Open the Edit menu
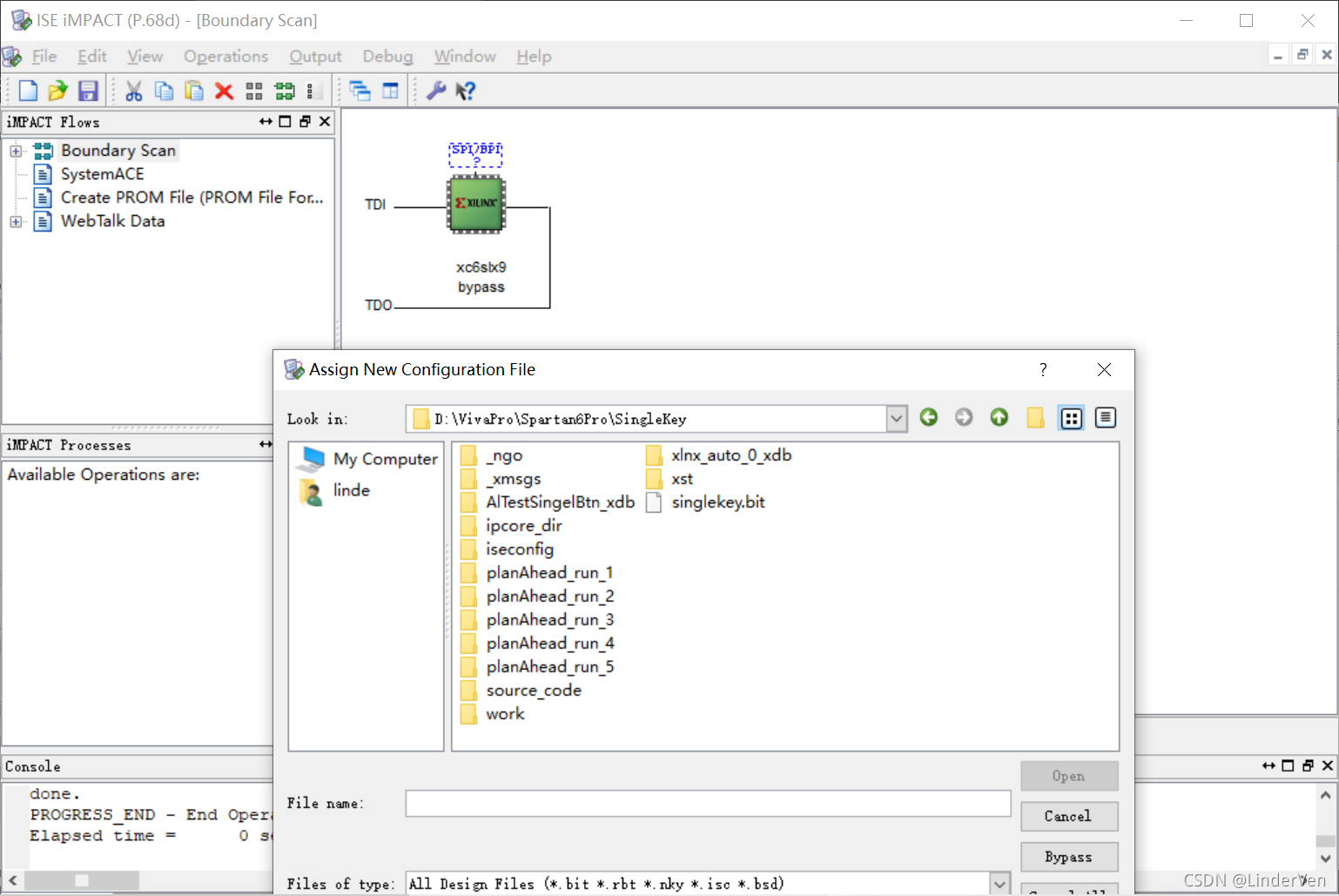Image resolution: width=1339 pixels, height=896 pixels. click(x=92, y=57)
